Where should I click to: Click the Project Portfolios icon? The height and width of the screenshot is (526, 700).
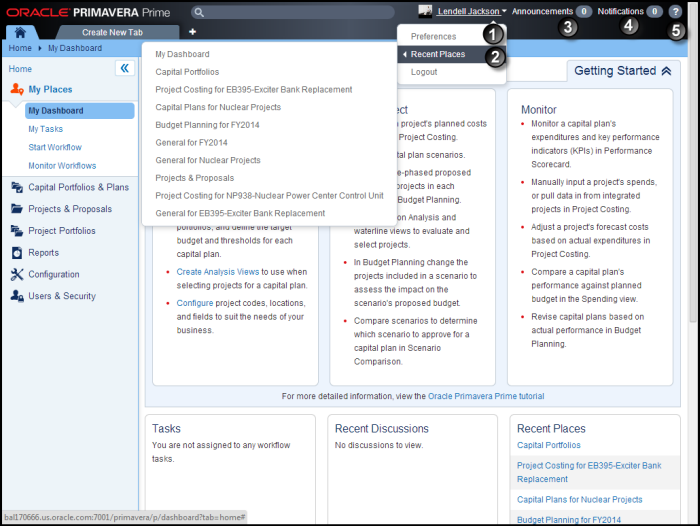[x=17, y=230]
